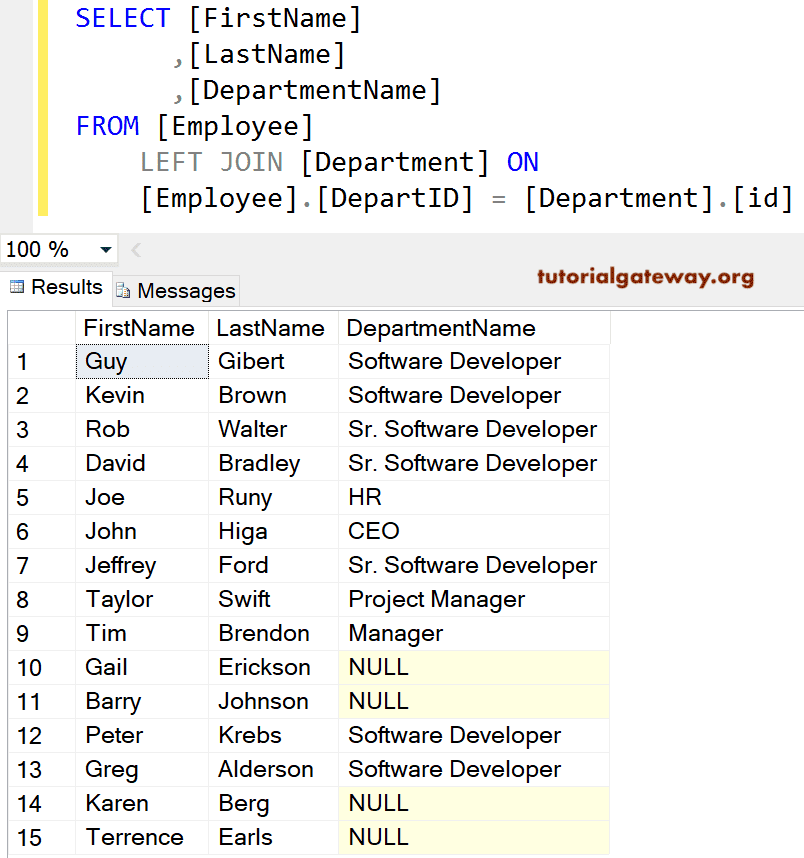Select the Krebs last name cell
This screenshot has width=804, height=858.
[273, 735]
